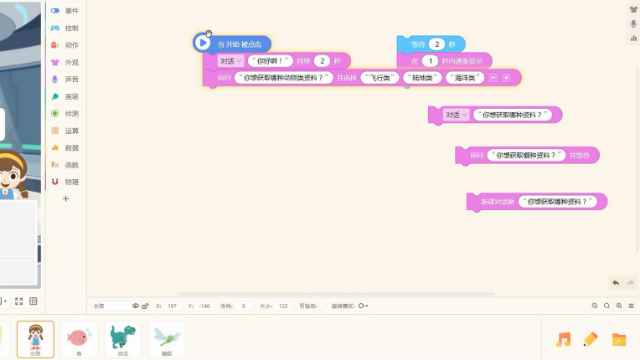Open the drawing editor with the pencil icon
The image size is (640, 360).
pos(591,339)
